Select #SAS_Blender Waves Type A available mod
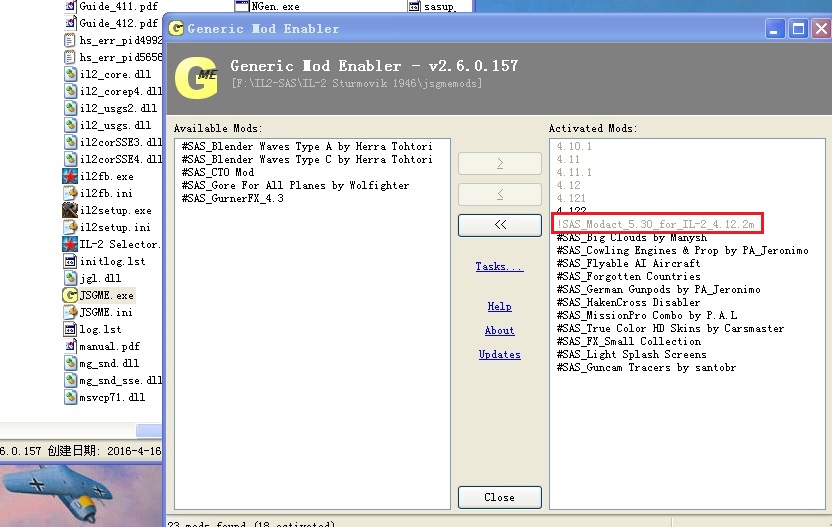 point(307,146)
